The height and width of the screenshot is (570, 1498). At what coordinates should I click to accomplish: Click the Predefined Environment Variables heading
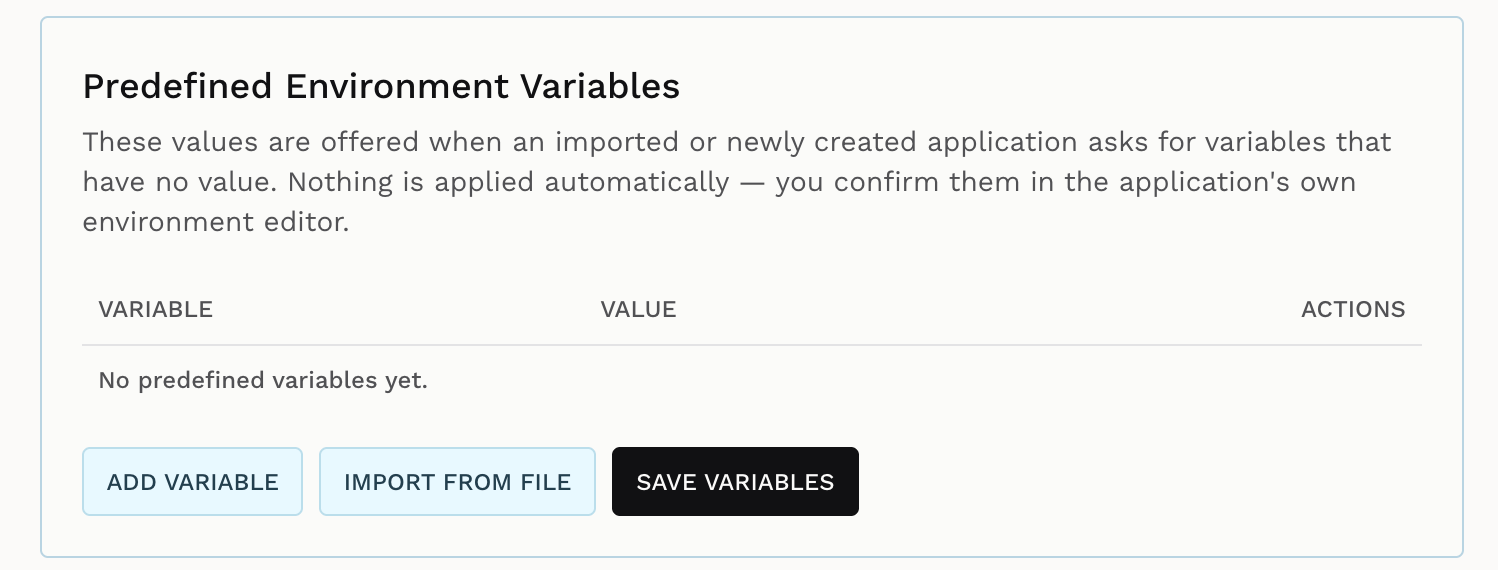pyautogui.click(x=381, y=86)
